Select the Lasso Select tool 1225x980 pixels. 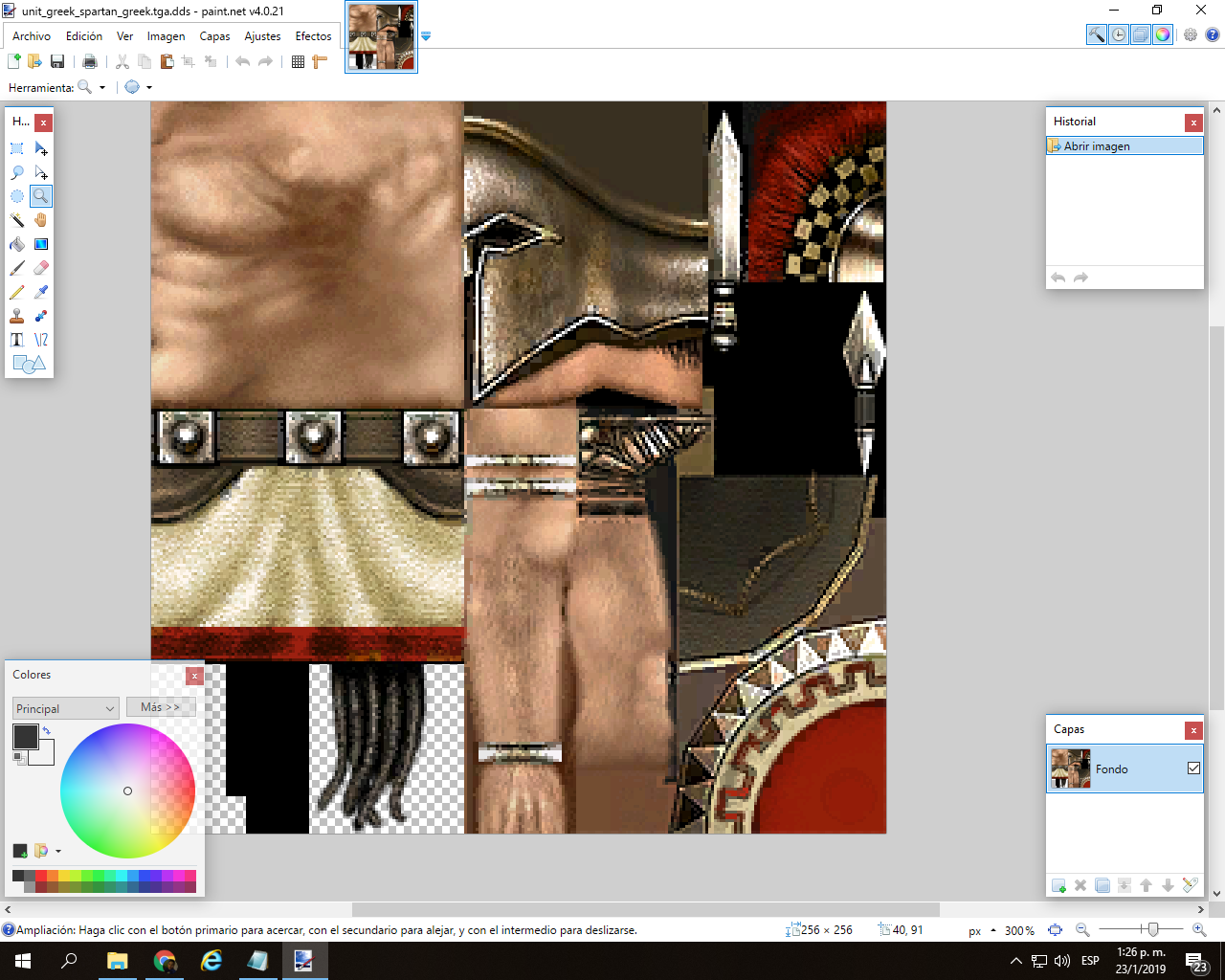click(x=17, y=172)
